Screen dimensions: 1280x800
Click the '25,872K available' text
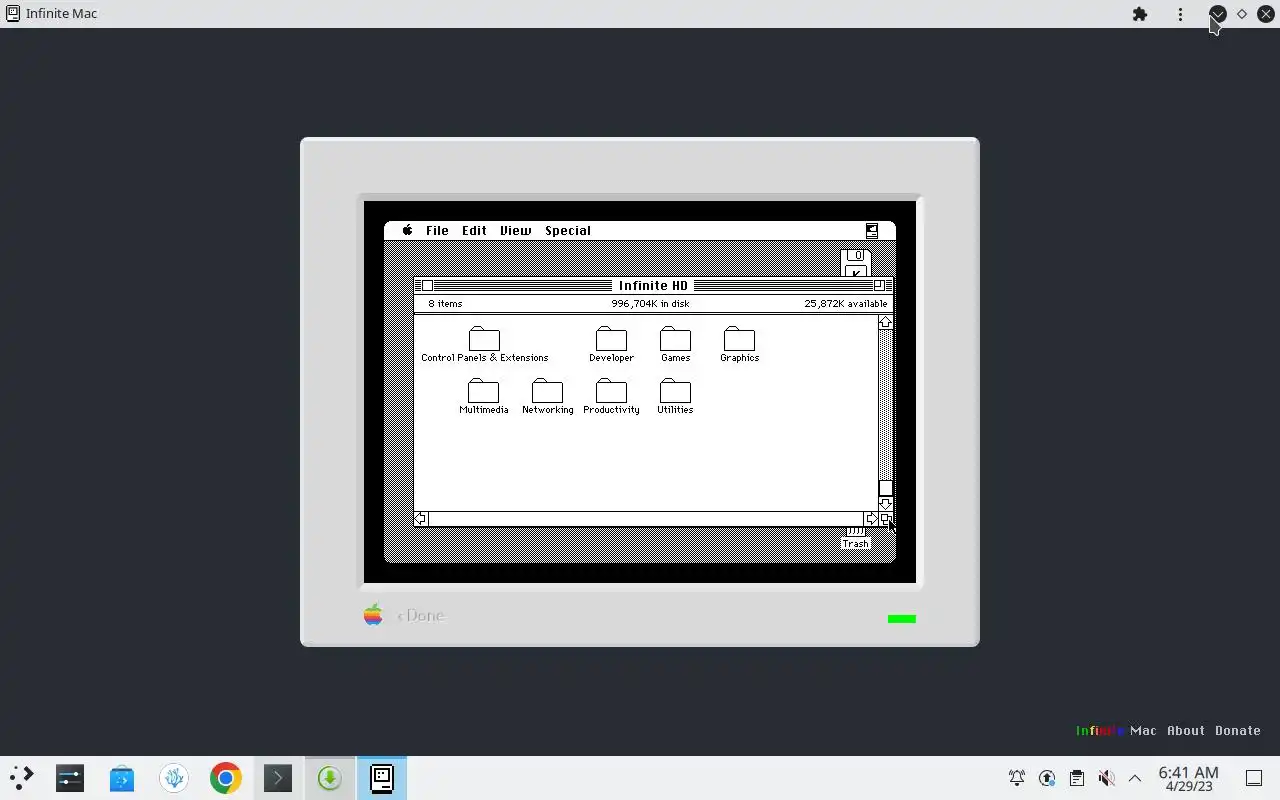point(846,303)
